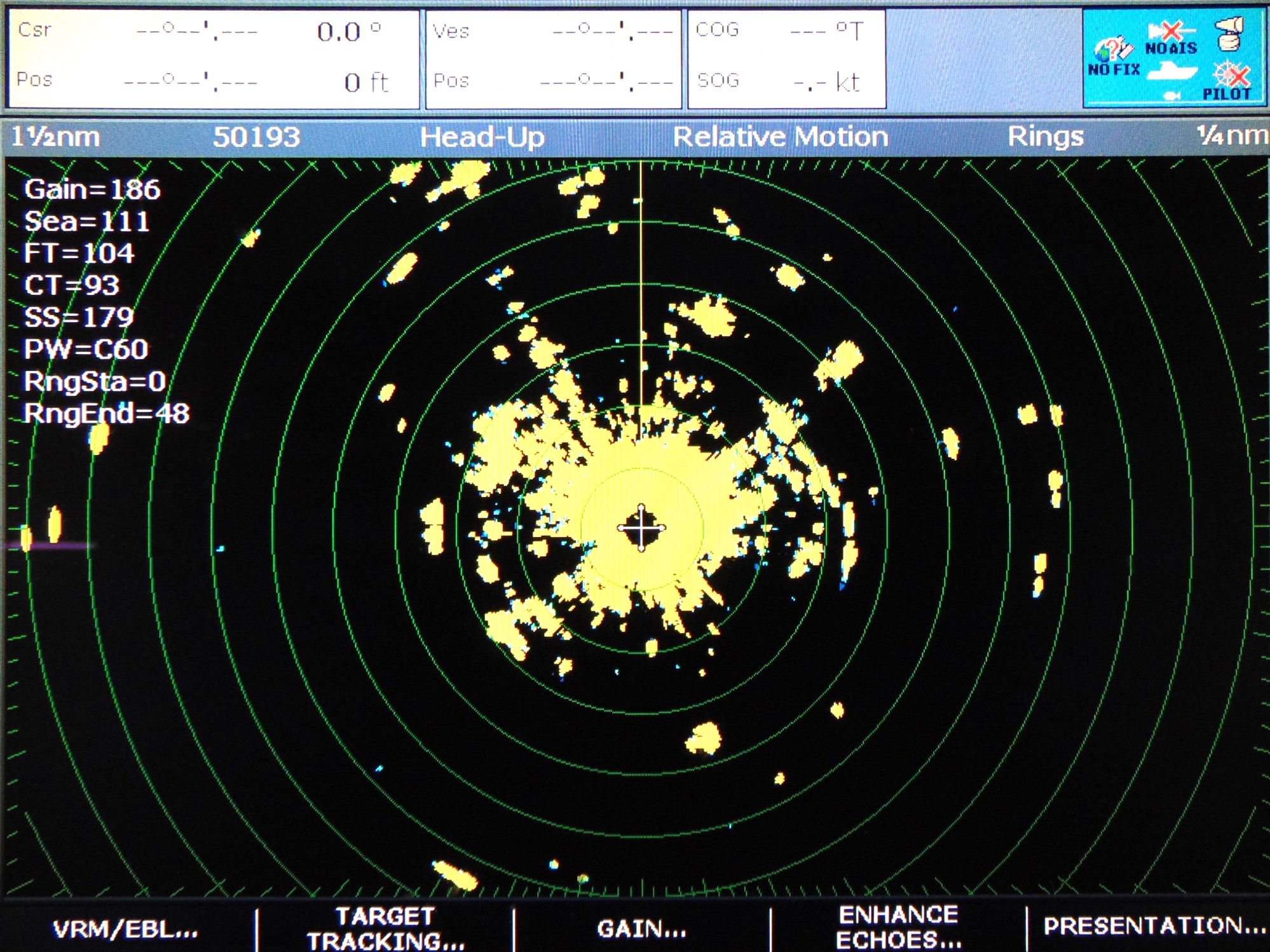This screenshot has width=1270, height=952.
Task: Click the 1½nm range indicator
Action: (56, 137)
